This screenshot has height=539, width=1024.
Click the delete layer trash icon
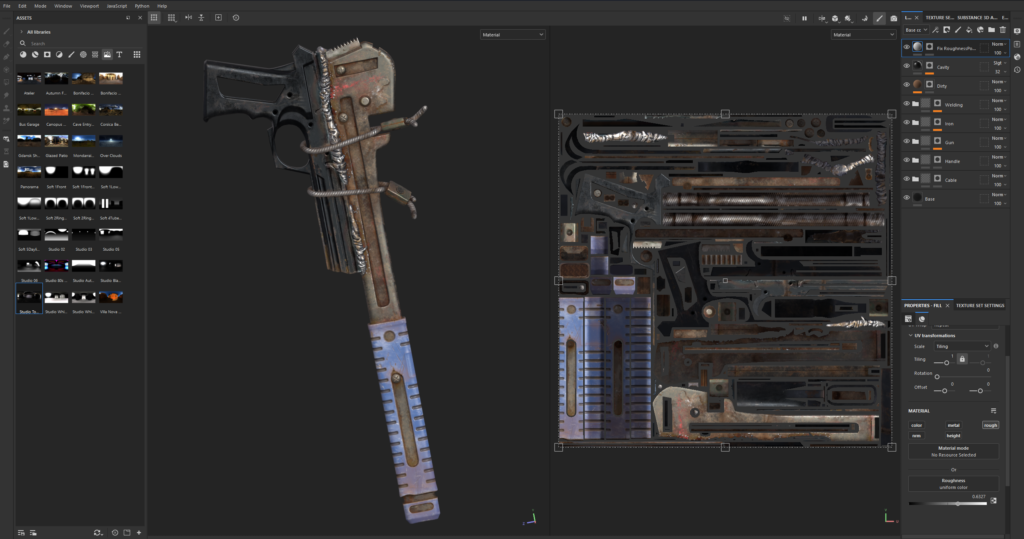point(1003,30)
